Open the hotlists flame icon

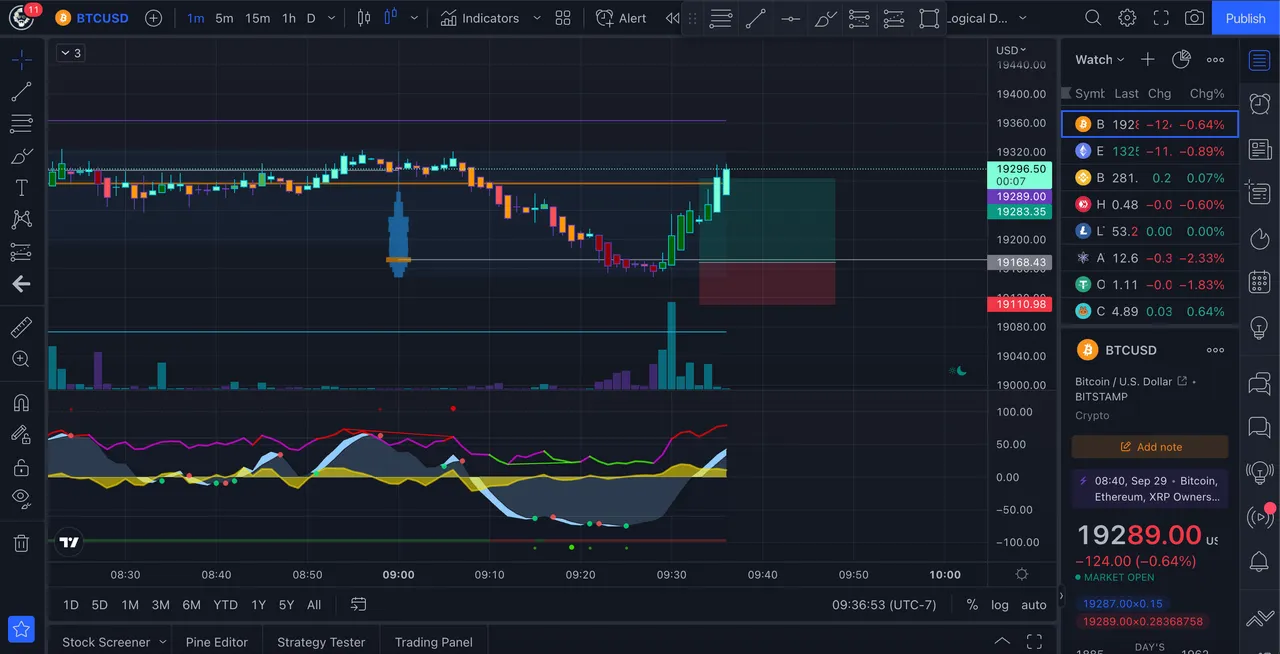(1260, 238)
